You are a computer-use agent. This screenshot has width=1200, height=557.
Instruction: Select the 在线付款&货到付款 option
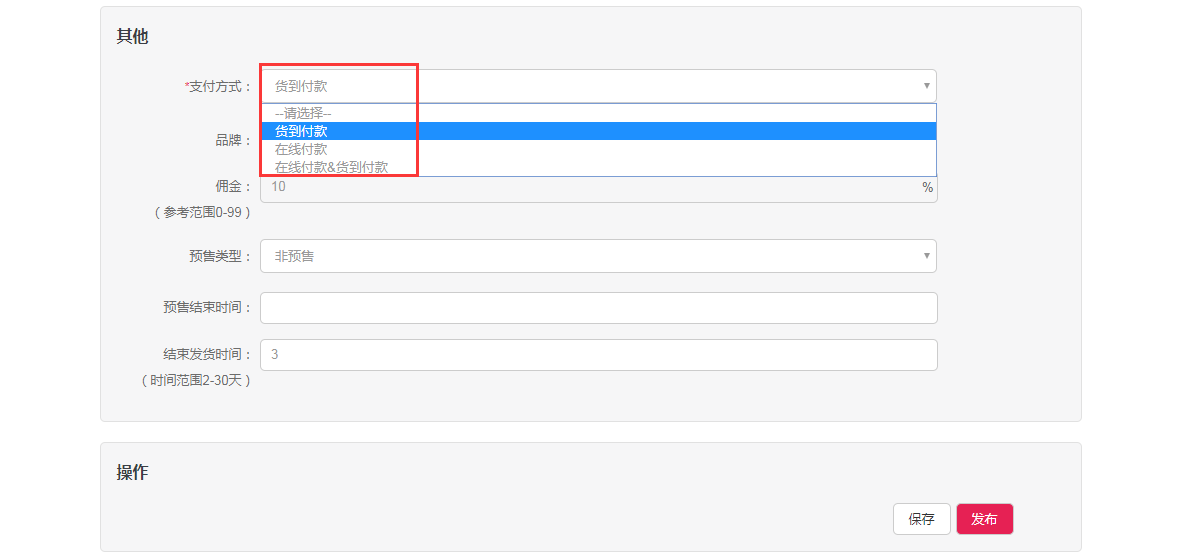coord(598,167)
